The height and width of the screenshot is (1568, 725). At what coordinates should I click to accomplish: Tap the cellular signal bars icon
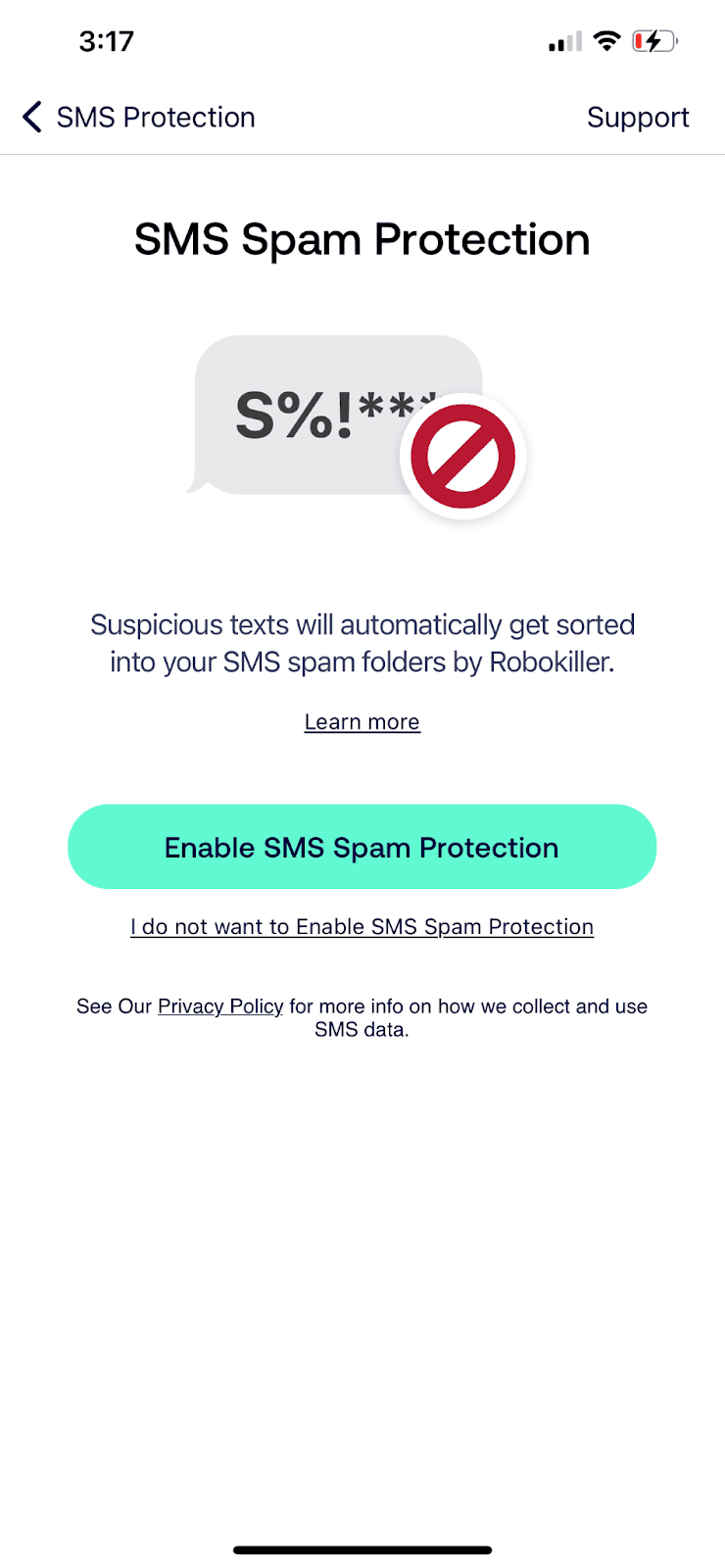tap(564, 41)
